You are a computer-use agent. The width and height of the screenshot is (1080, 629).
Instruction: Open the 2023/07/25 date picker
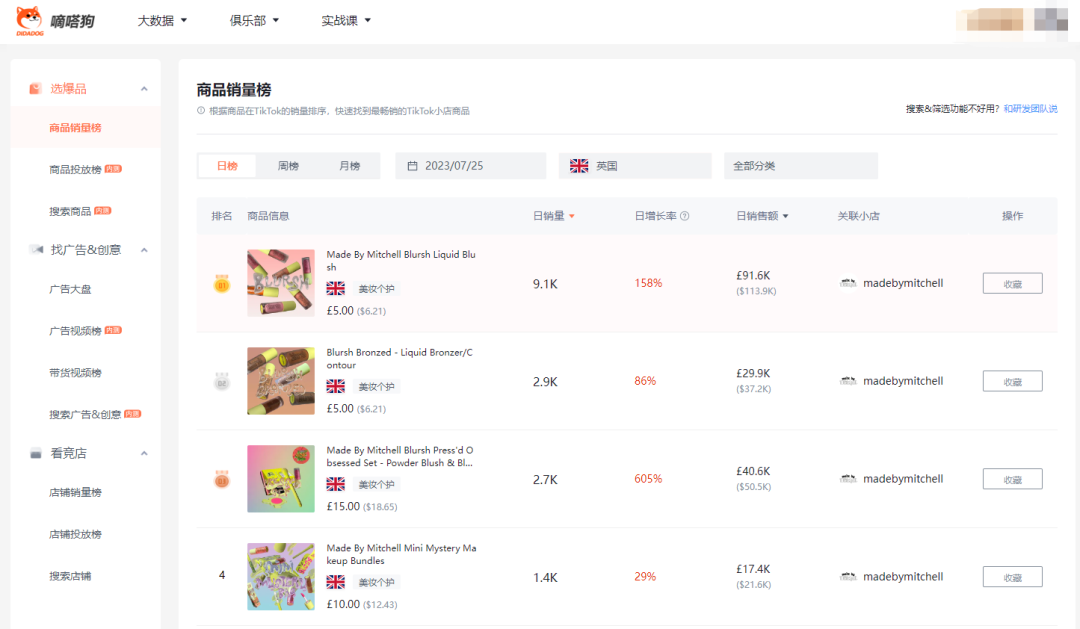click(470, 166)
